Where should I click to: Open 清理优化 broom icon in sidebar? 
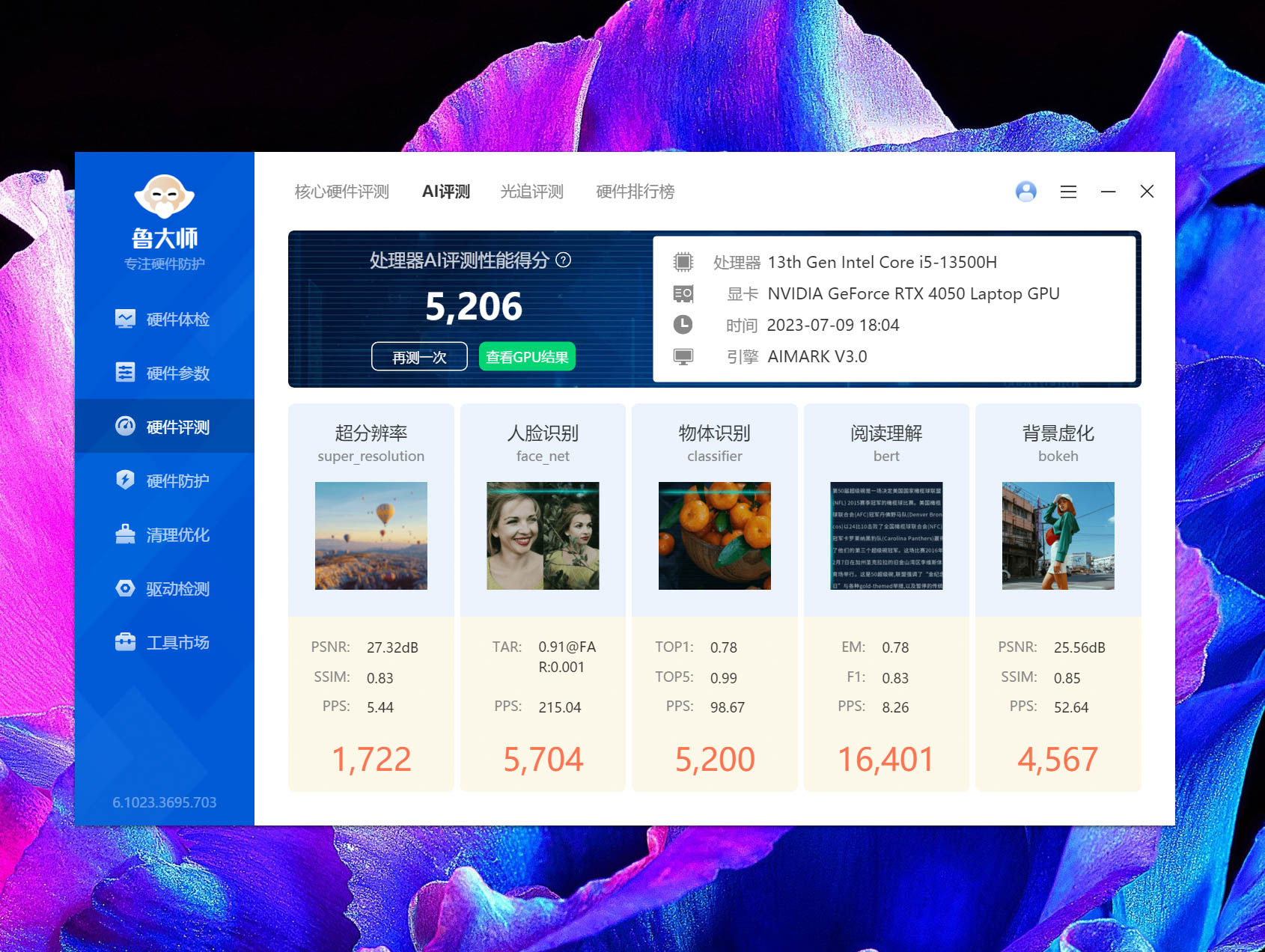tap(125, 534)
